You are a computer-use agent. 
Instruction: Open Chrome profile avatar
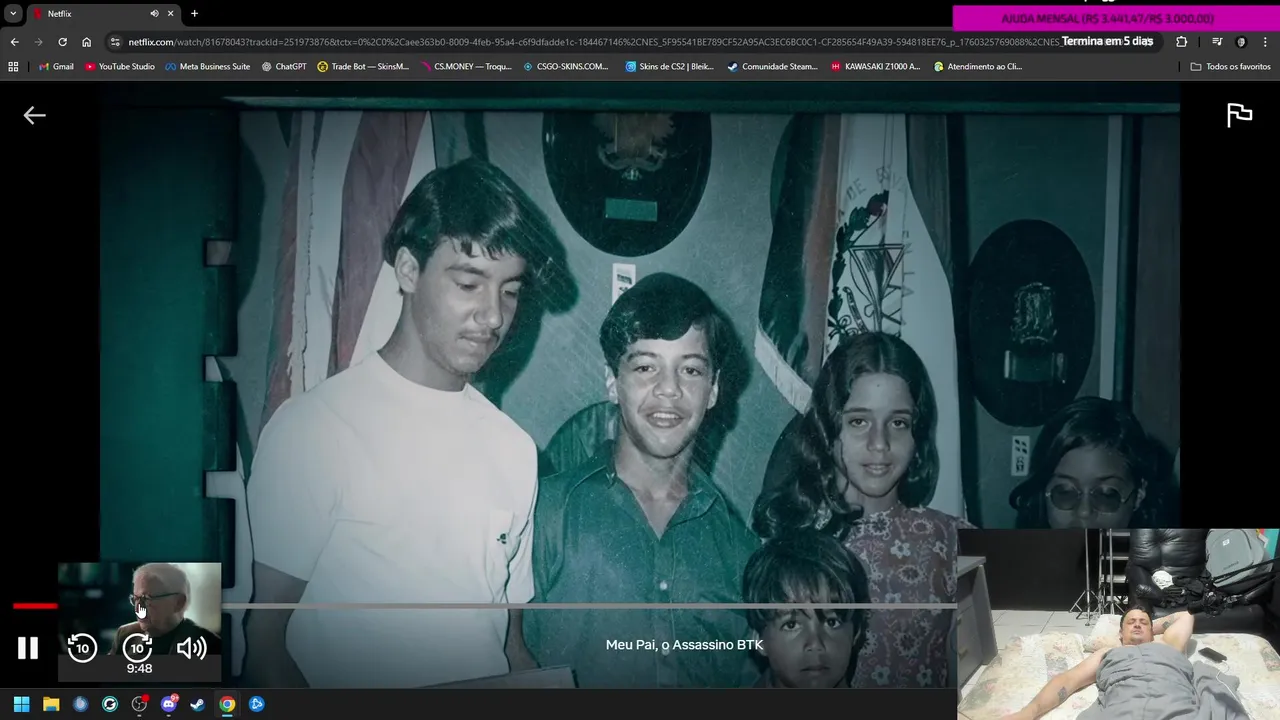click(1241, 42)
